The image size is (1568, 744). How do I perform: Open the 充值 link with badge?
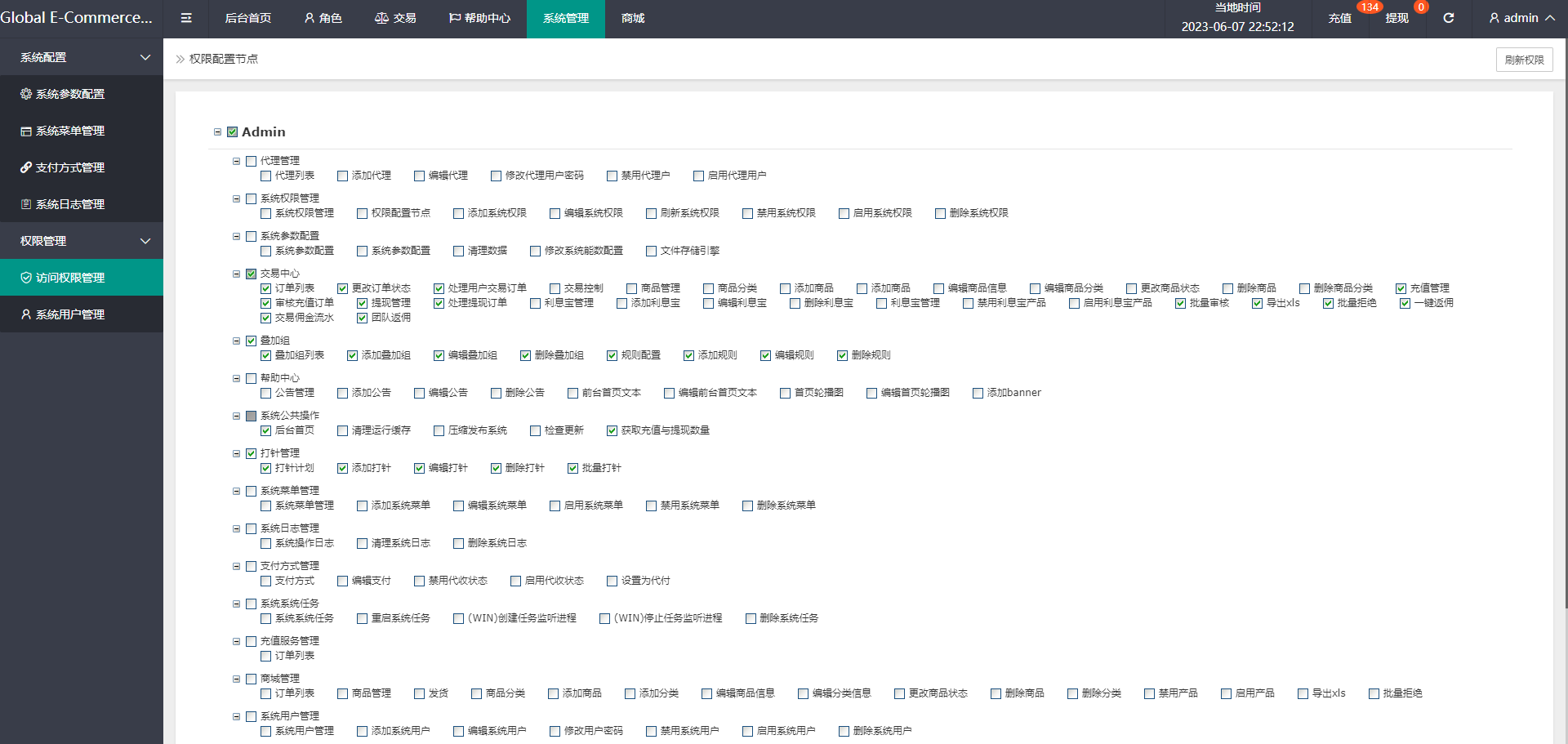point(1339,18)
